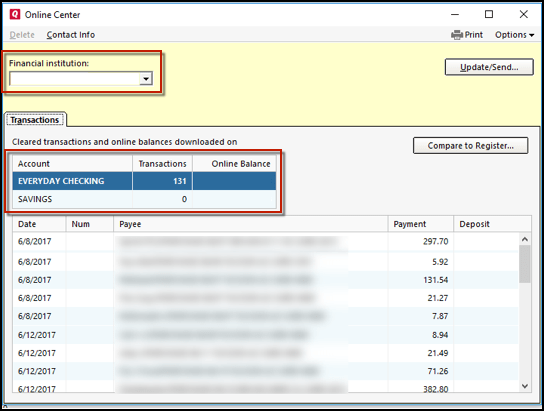The width and height of the screenshot is (544, 411).
Task: Click the Transactions column header
Action: [162, 164]
